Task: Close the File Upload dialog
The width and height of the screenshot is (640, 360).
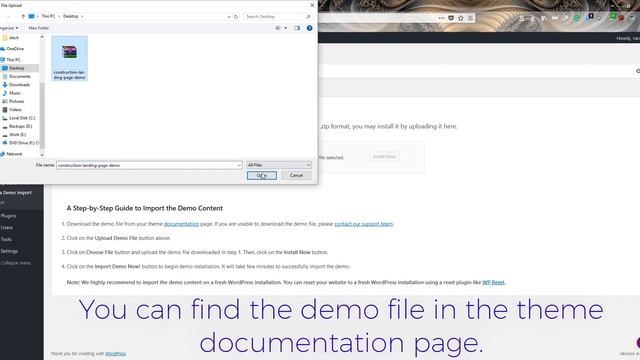Action: [312, 5]
